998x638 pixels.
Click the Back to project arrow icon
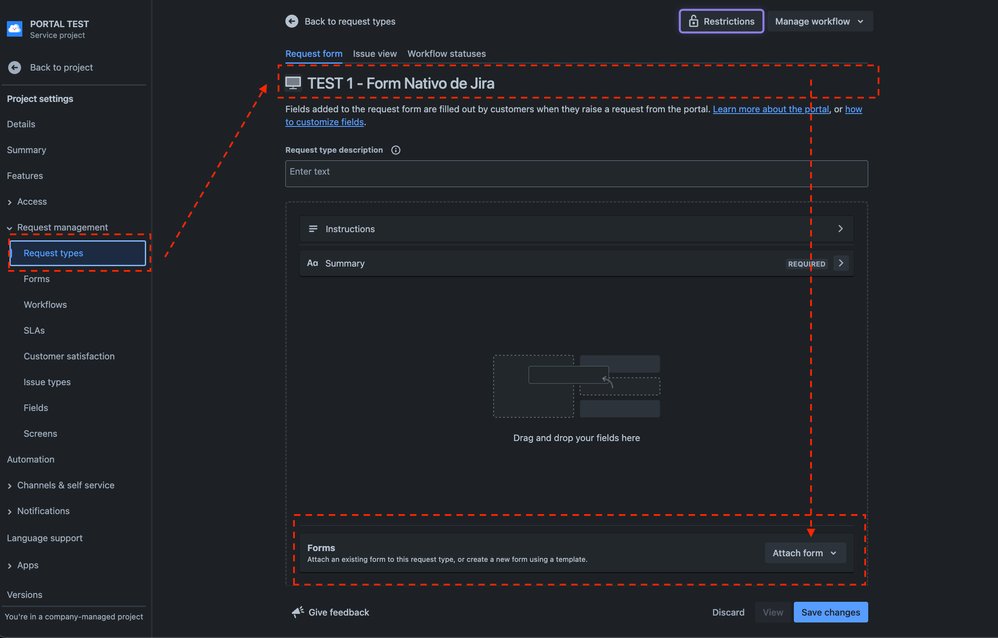[x=15, y=67]
